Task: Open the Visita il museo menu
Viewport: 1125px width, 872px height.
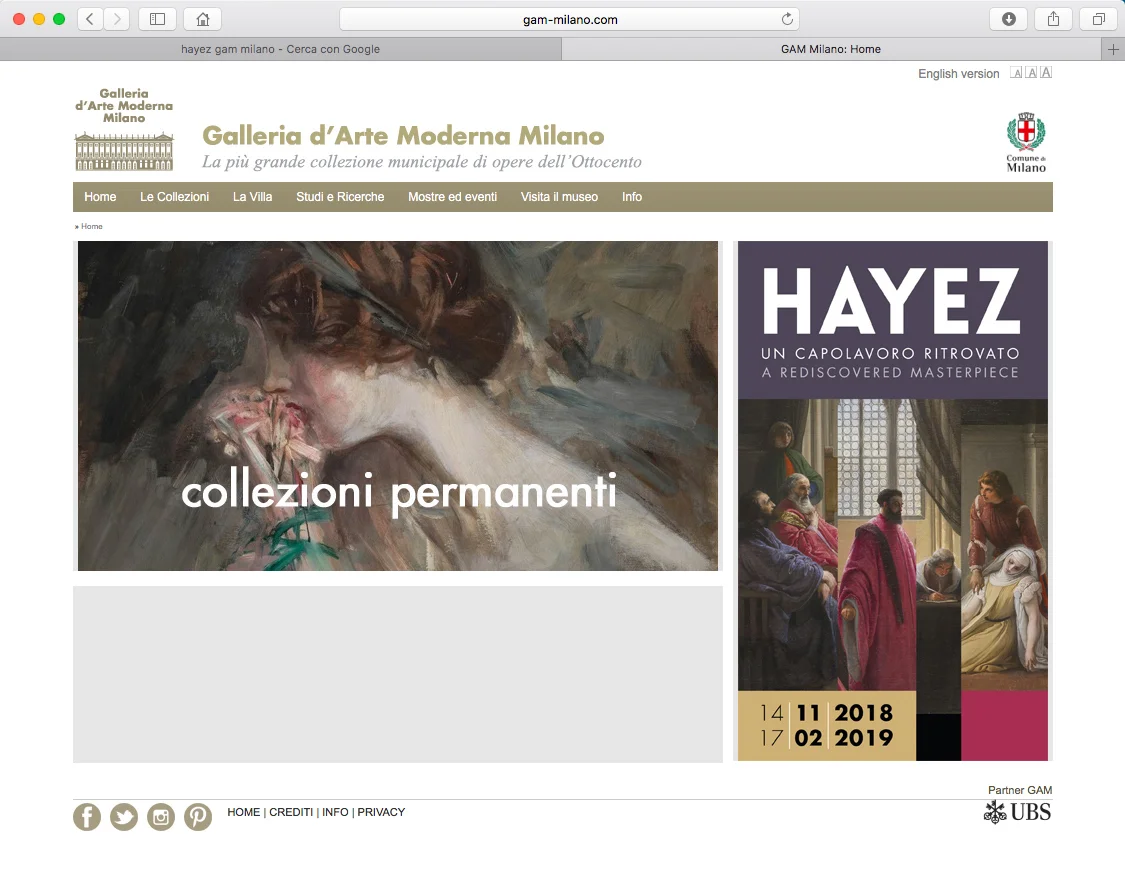Action: pos(560,197)
